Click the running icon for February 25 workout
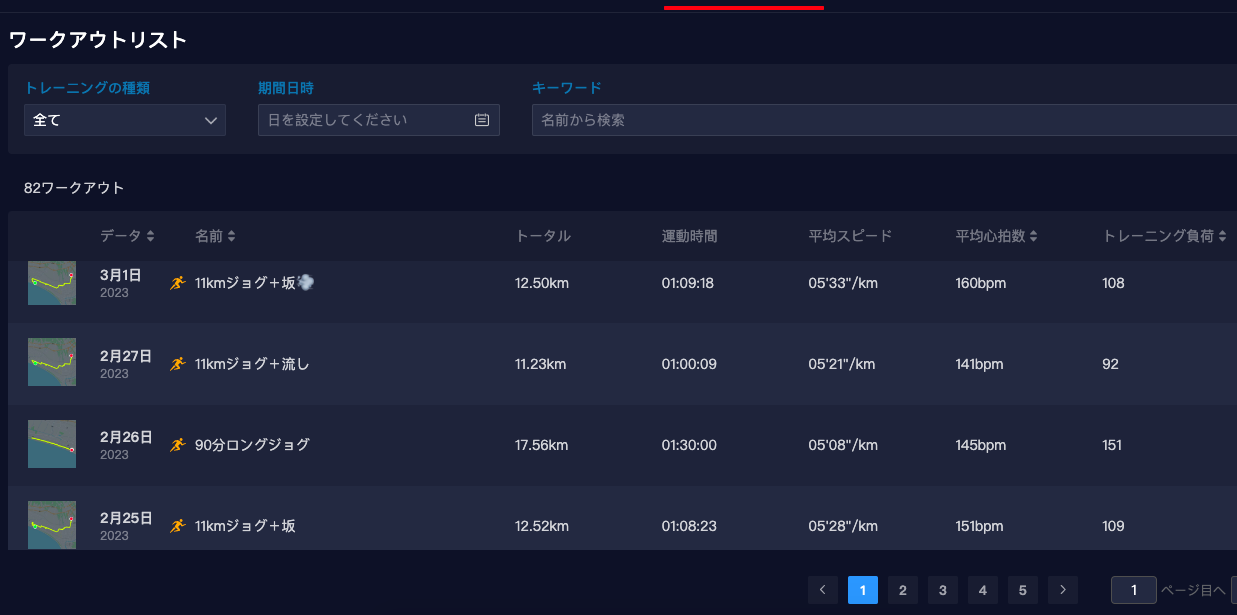Image resolution: width=1237 pixels, height=615 pixels. (178, 526)
